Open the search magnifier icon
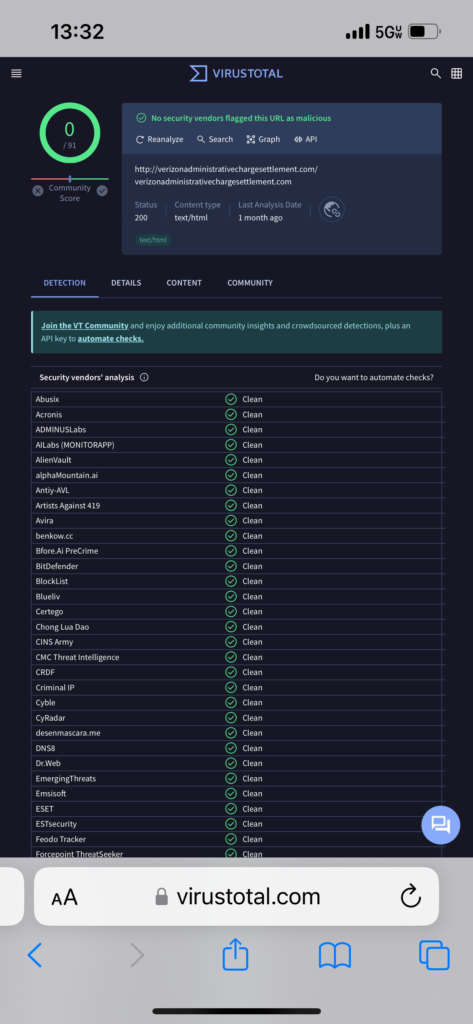The image size is (473, 1024). [x=436, y=73]
